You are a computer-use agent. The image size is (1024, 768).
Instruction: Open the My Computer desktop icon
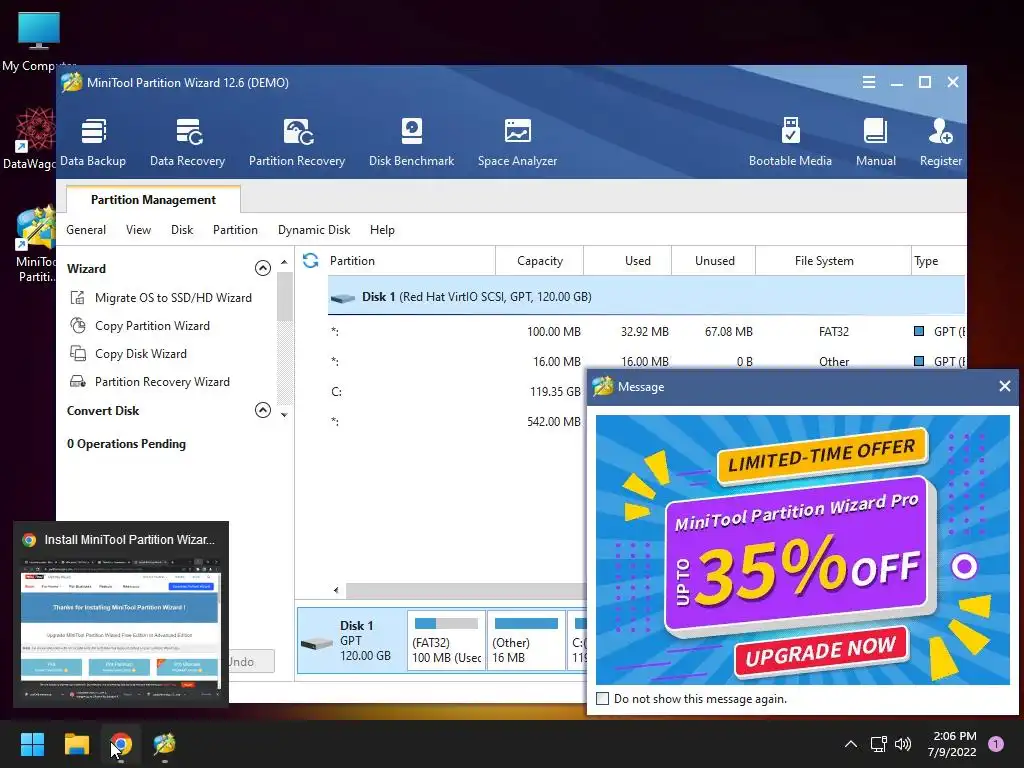[x=39, y=41]
